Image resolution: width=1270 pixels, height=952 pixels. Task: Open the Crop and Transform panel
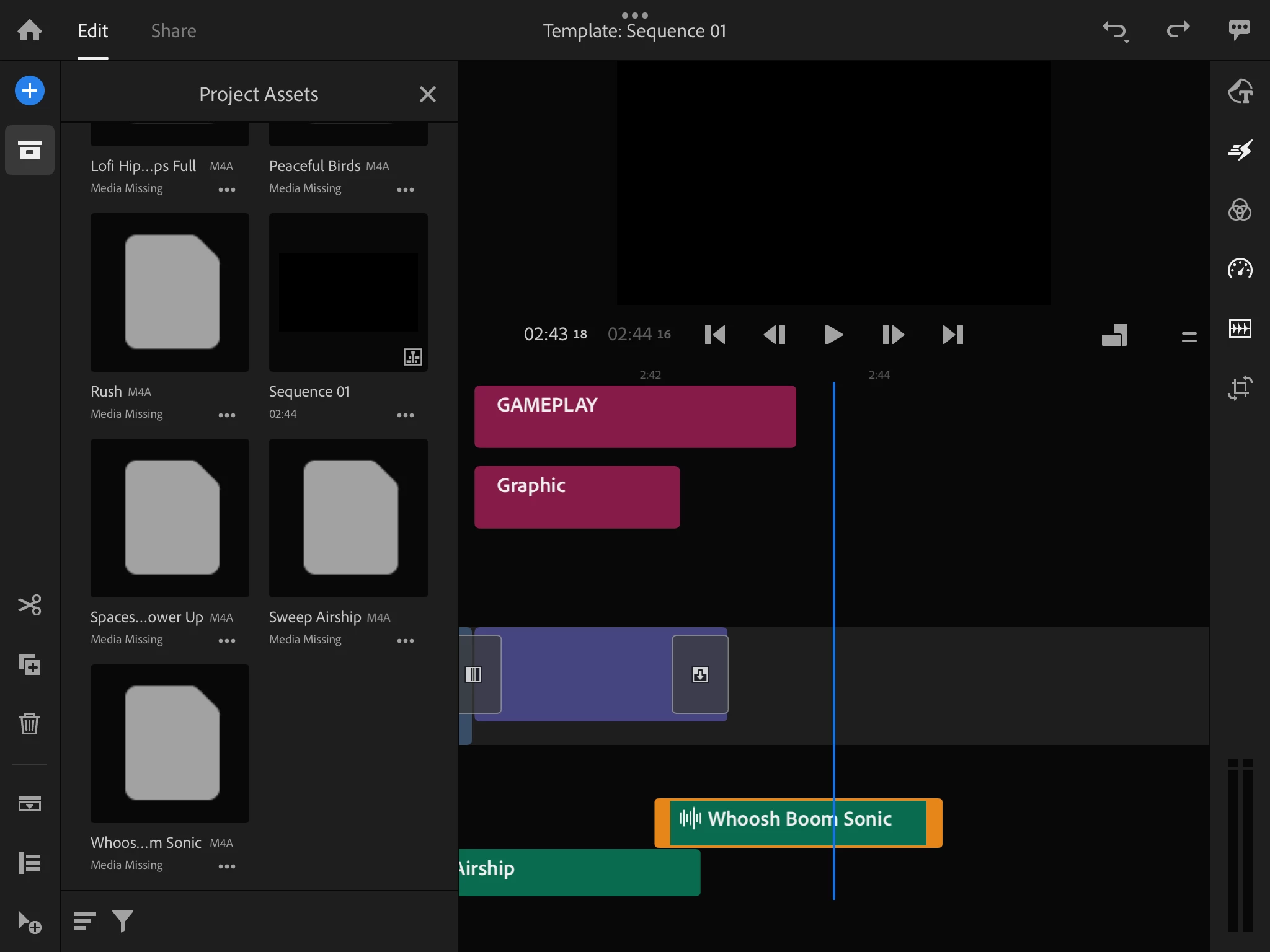(x=1240, y=388)
